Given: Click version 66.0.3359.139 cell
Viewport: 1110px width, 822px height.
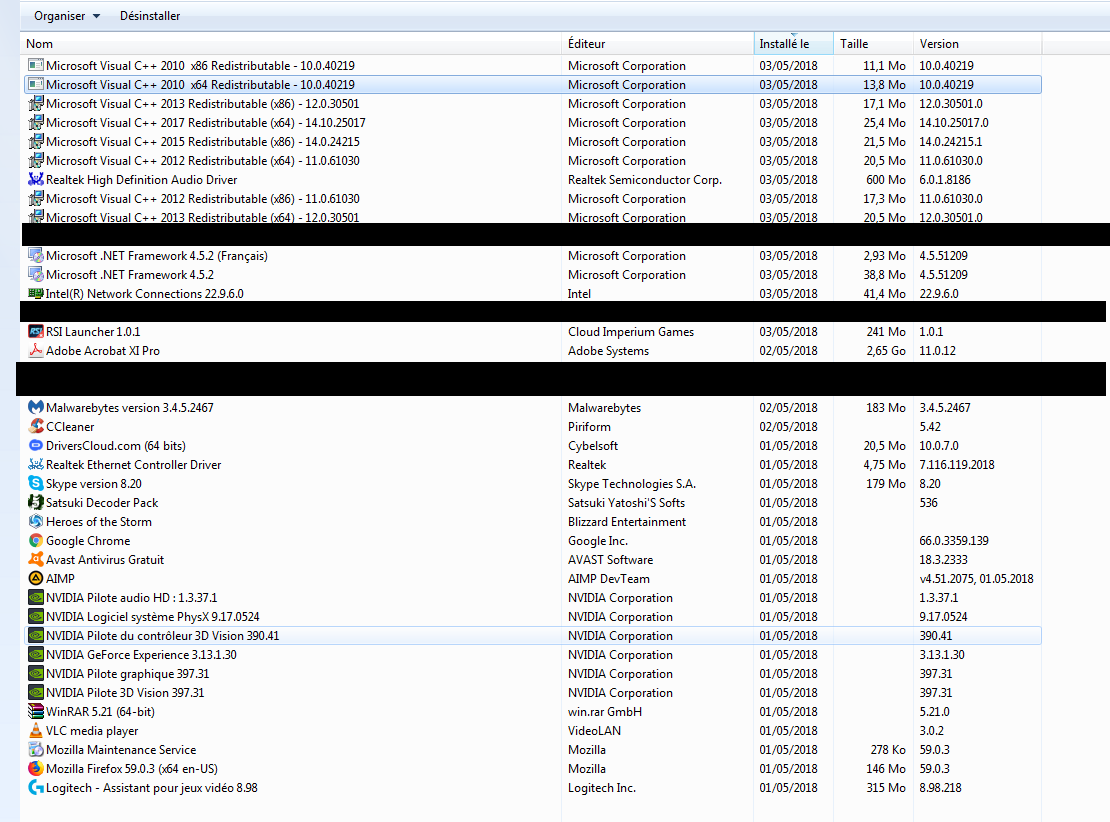Looking at the screenshot, I should 954,540.
